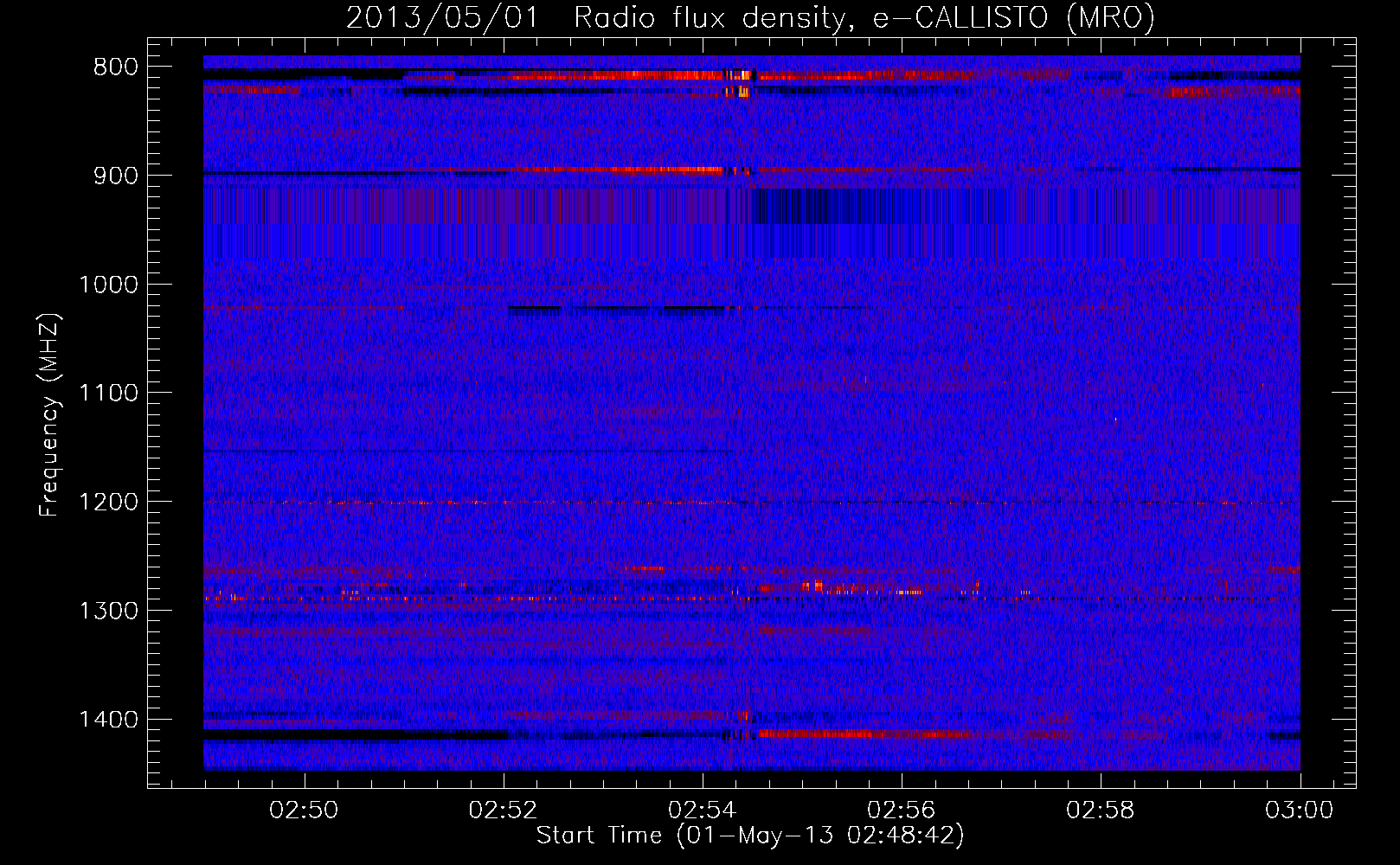Click the 02:56 time tick label

pyautogui.click(x=901, y=811)
